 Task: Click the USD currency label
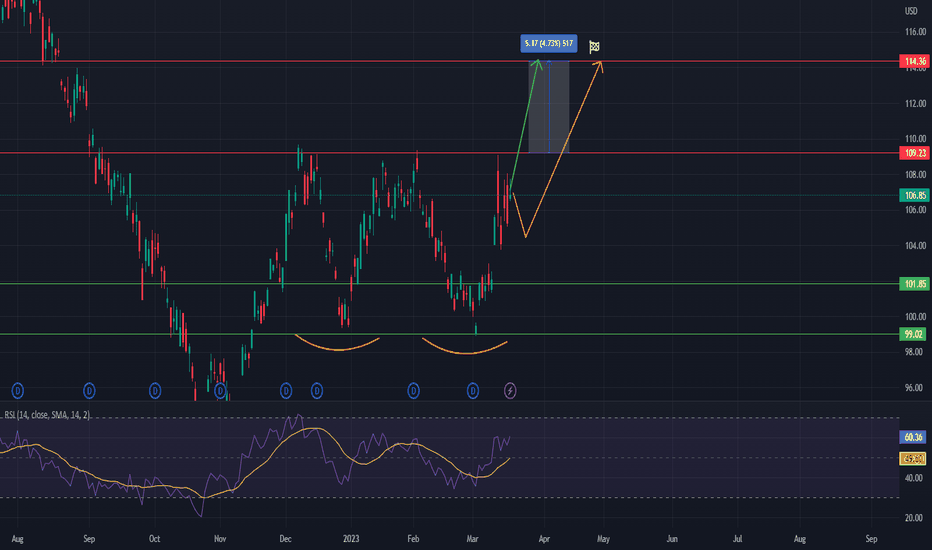(911, 11)
